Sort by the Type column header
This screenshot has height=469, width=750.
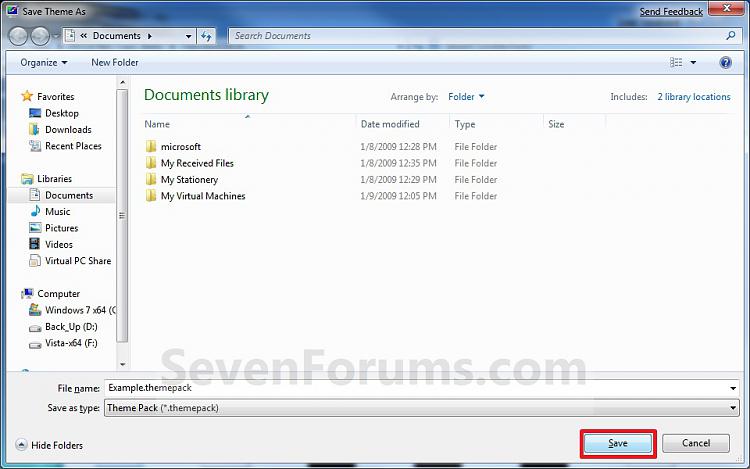(465, 124)
